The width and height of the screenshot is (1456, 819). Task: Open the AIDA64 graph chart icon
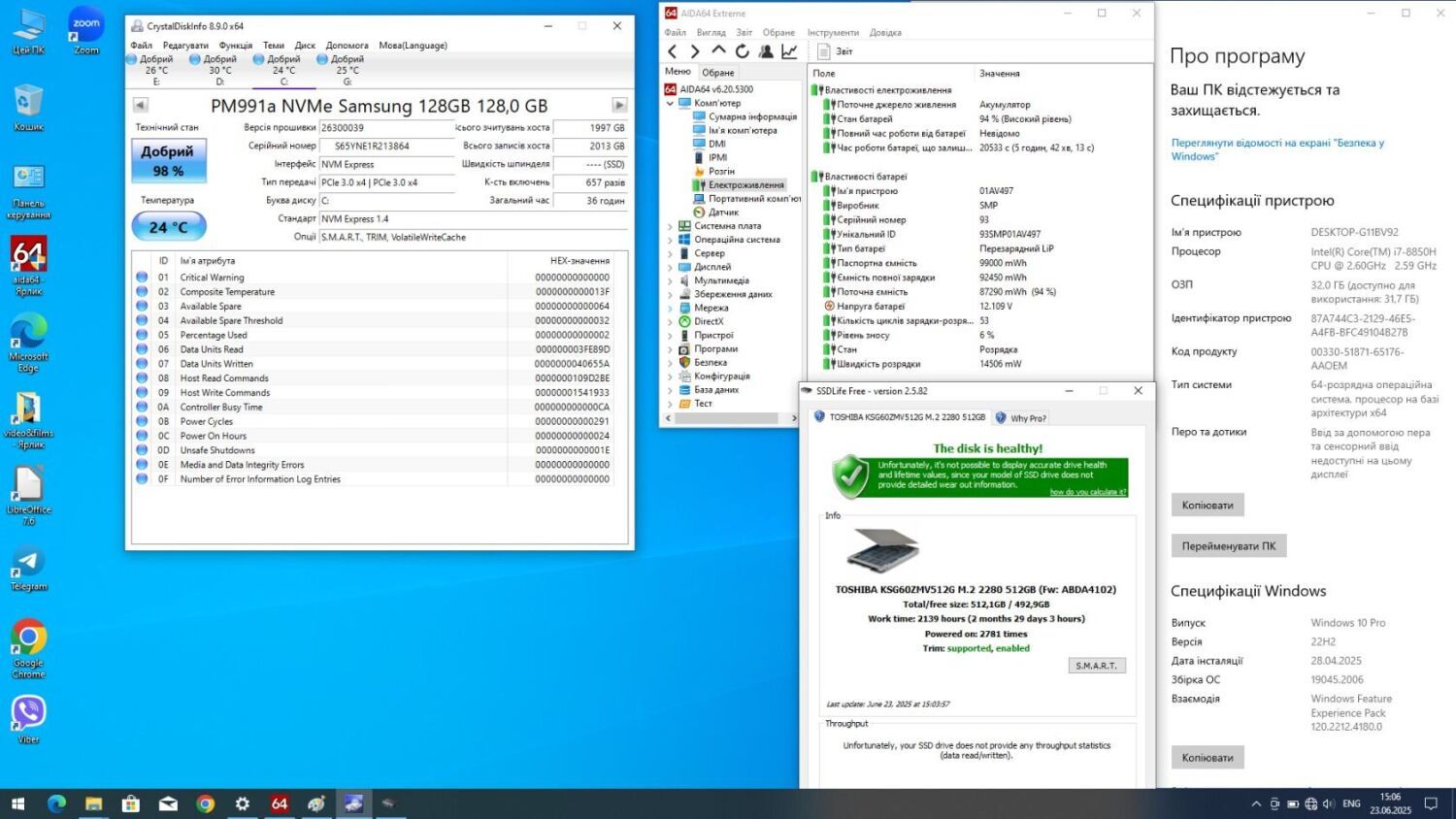click(790, 51)
